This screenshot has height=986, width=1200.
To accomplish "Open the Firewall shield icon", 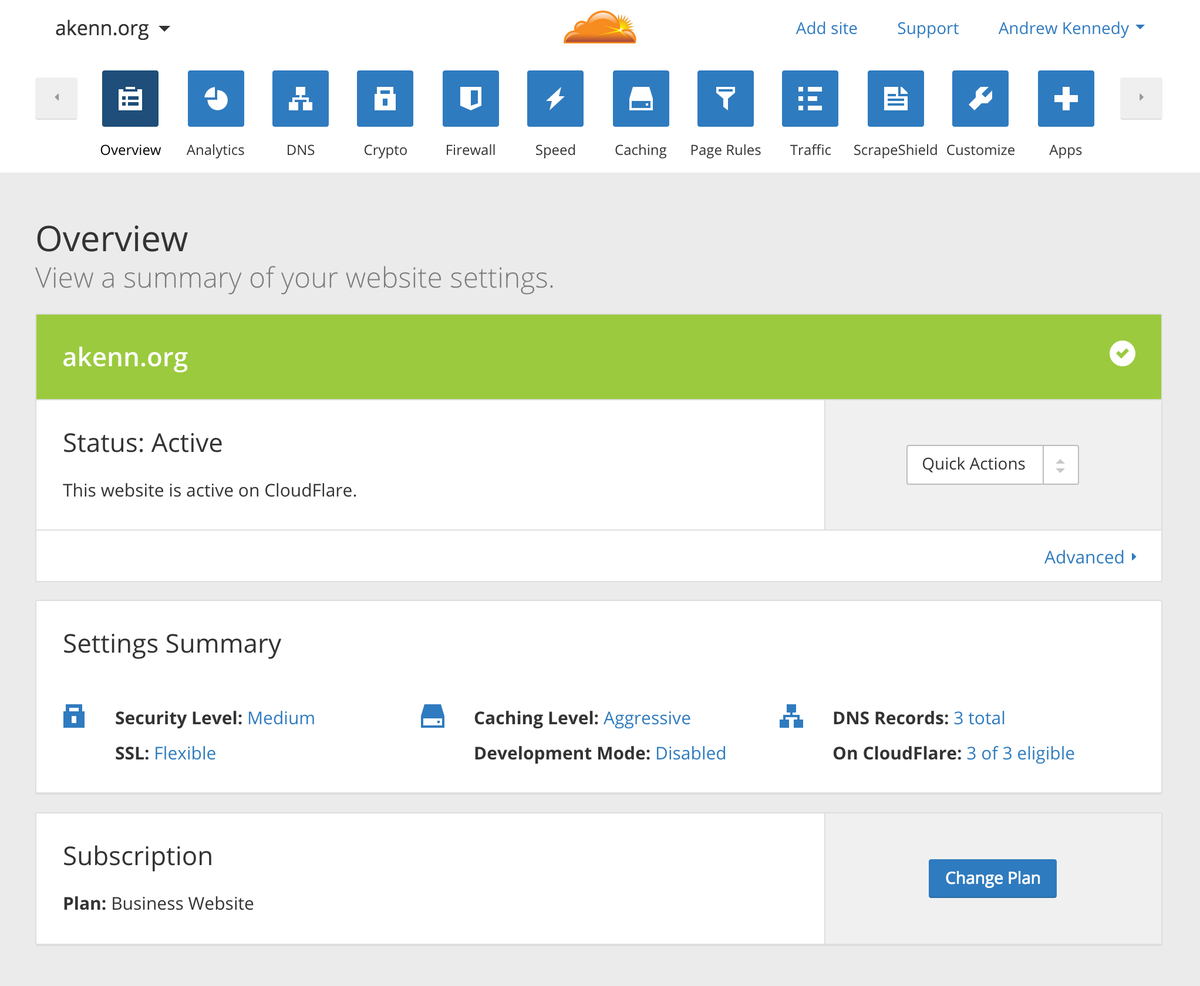I will click(470, 98).
